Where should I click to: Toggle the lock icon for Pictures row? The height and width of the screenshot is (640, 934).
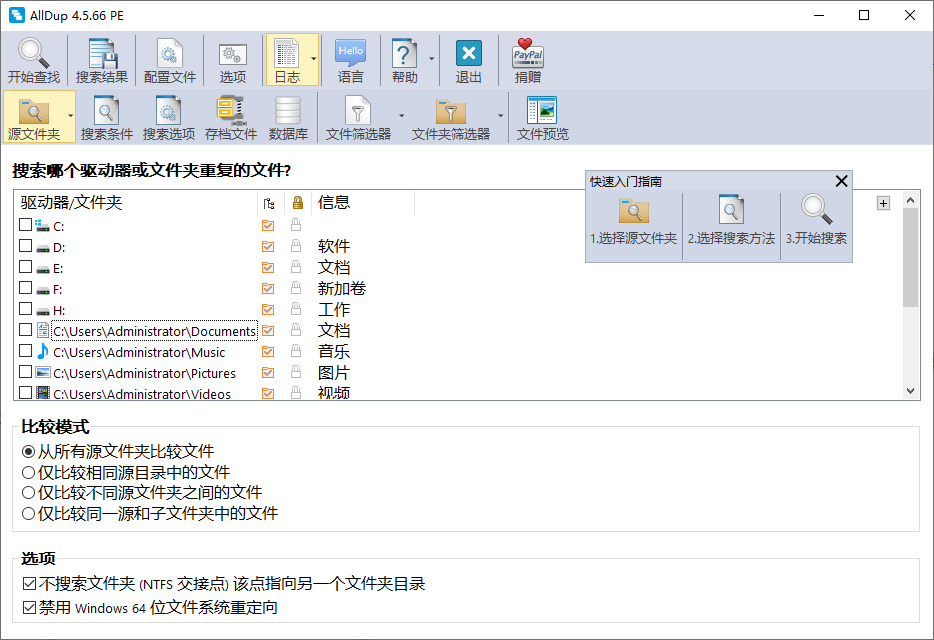[295, 372]
